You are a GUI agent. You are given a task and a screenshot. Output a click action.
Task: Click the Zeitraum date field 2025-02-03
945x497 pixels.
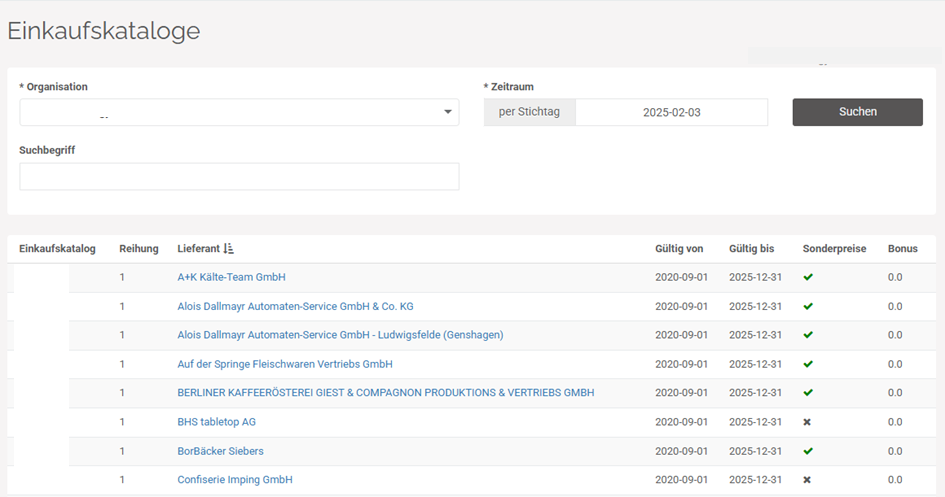pos(671,112)
